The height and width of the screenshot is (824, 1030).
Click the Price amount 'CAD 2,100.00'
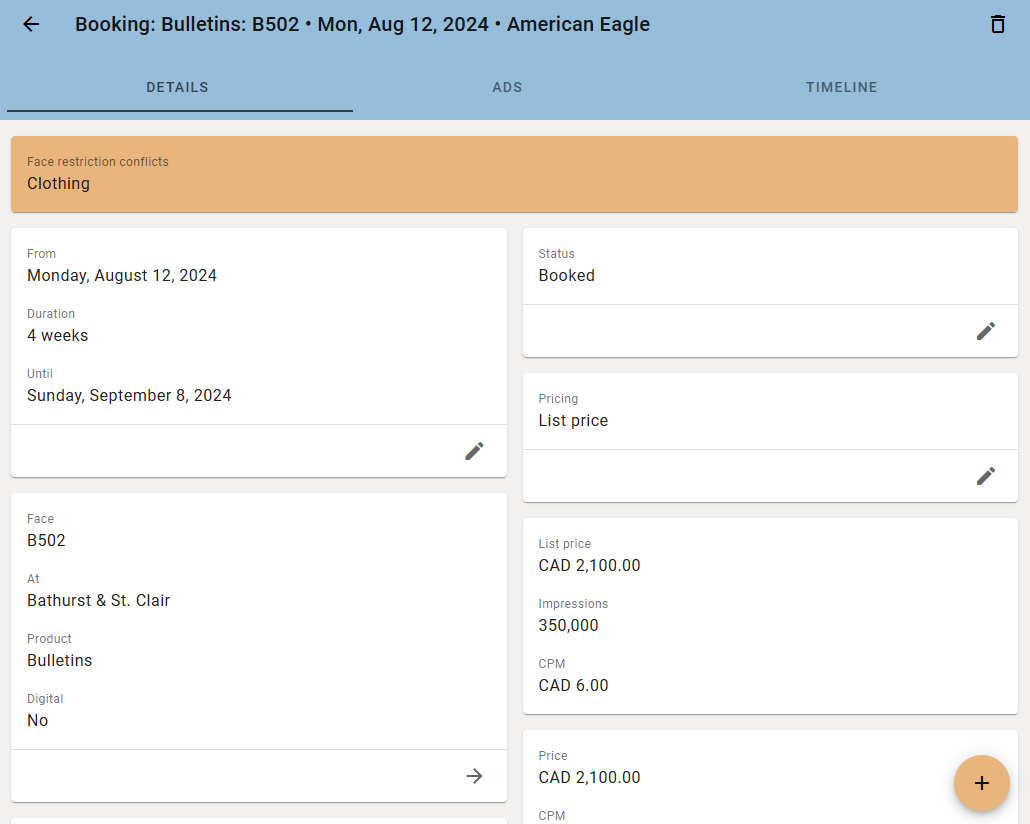(x=589, y=777)
